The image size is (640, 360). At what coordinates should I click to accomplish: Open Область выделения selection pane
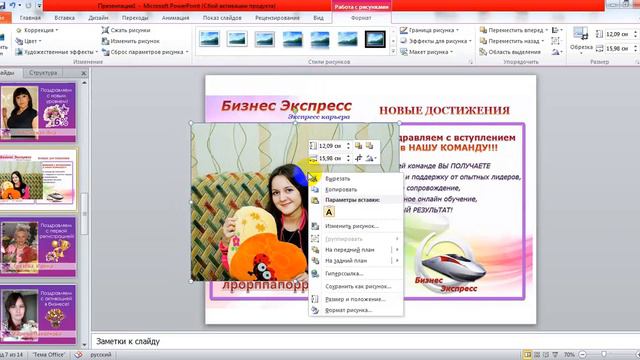(510, 52)
